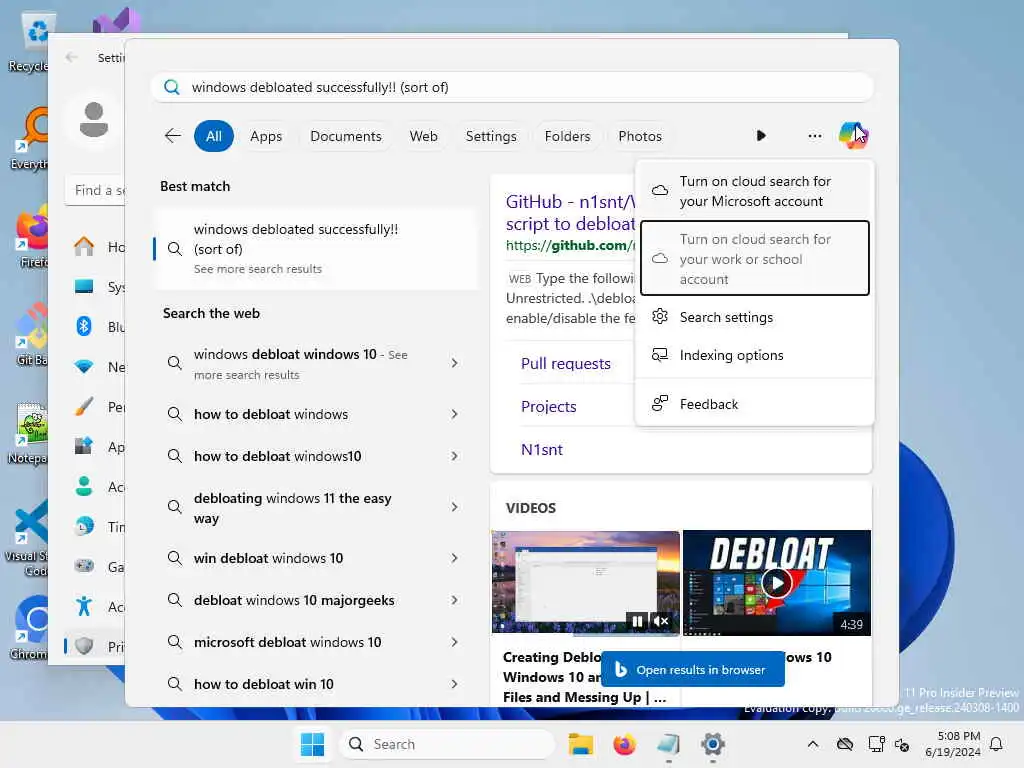Select the All filter tab
1024x768 pixels.
pyautogui.click(x=214, y=136)
